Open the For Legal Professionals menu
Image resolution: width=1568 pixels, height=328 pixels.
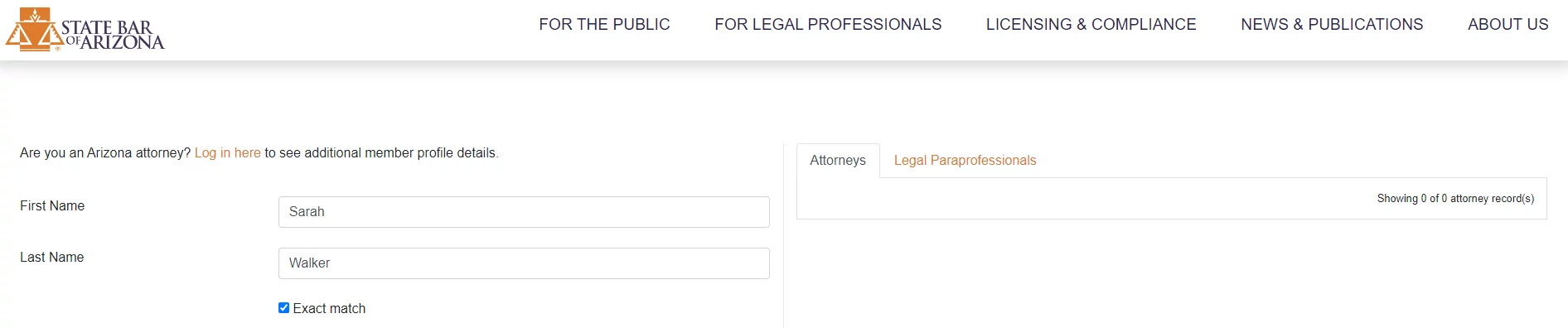828,25
